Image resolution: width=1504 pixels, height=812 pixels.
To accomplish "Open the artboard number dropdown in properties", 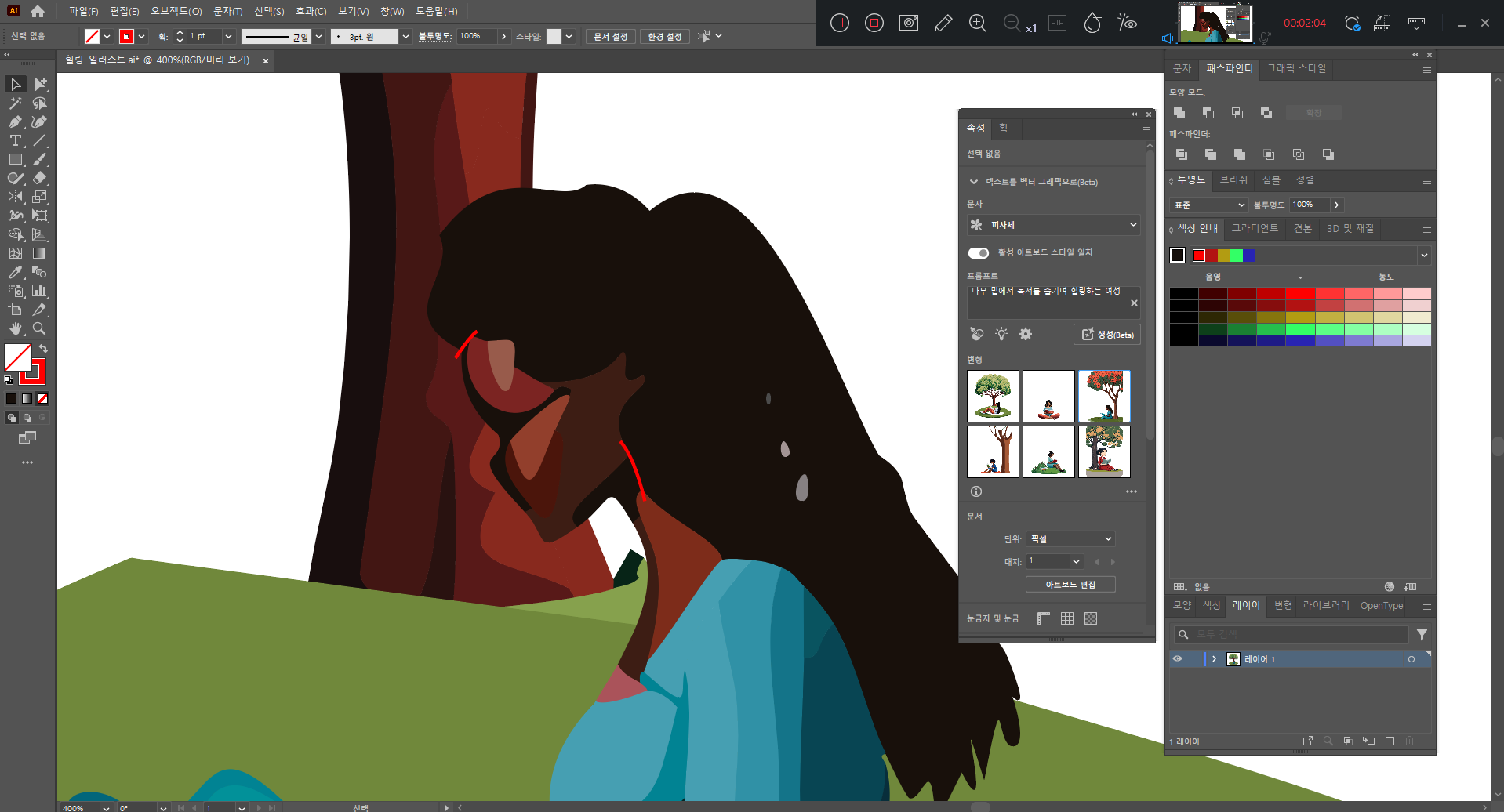I will 1077,561.
